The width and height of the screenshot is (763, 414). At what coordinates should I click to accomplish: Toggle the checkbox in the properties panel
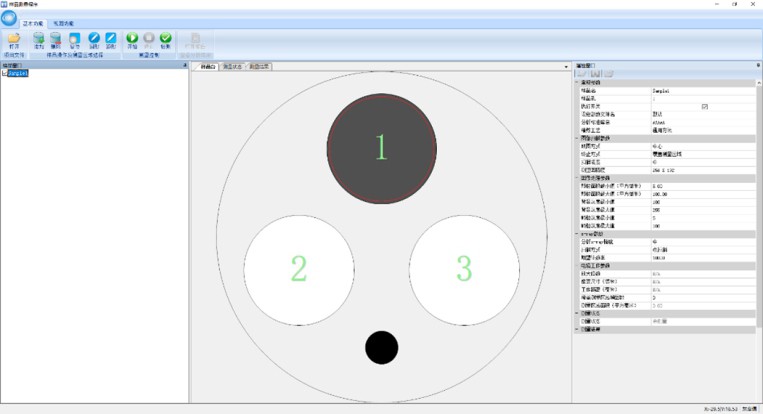point(705,106)
